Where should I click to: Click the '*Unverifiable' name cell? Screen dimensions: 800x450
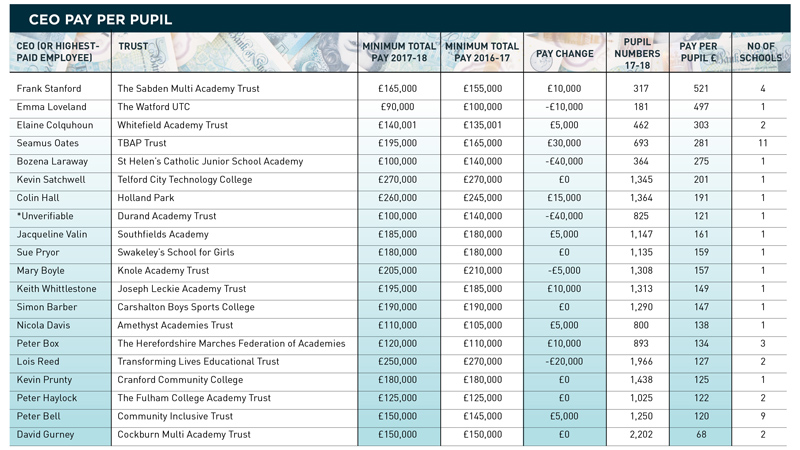click(45, 216)
